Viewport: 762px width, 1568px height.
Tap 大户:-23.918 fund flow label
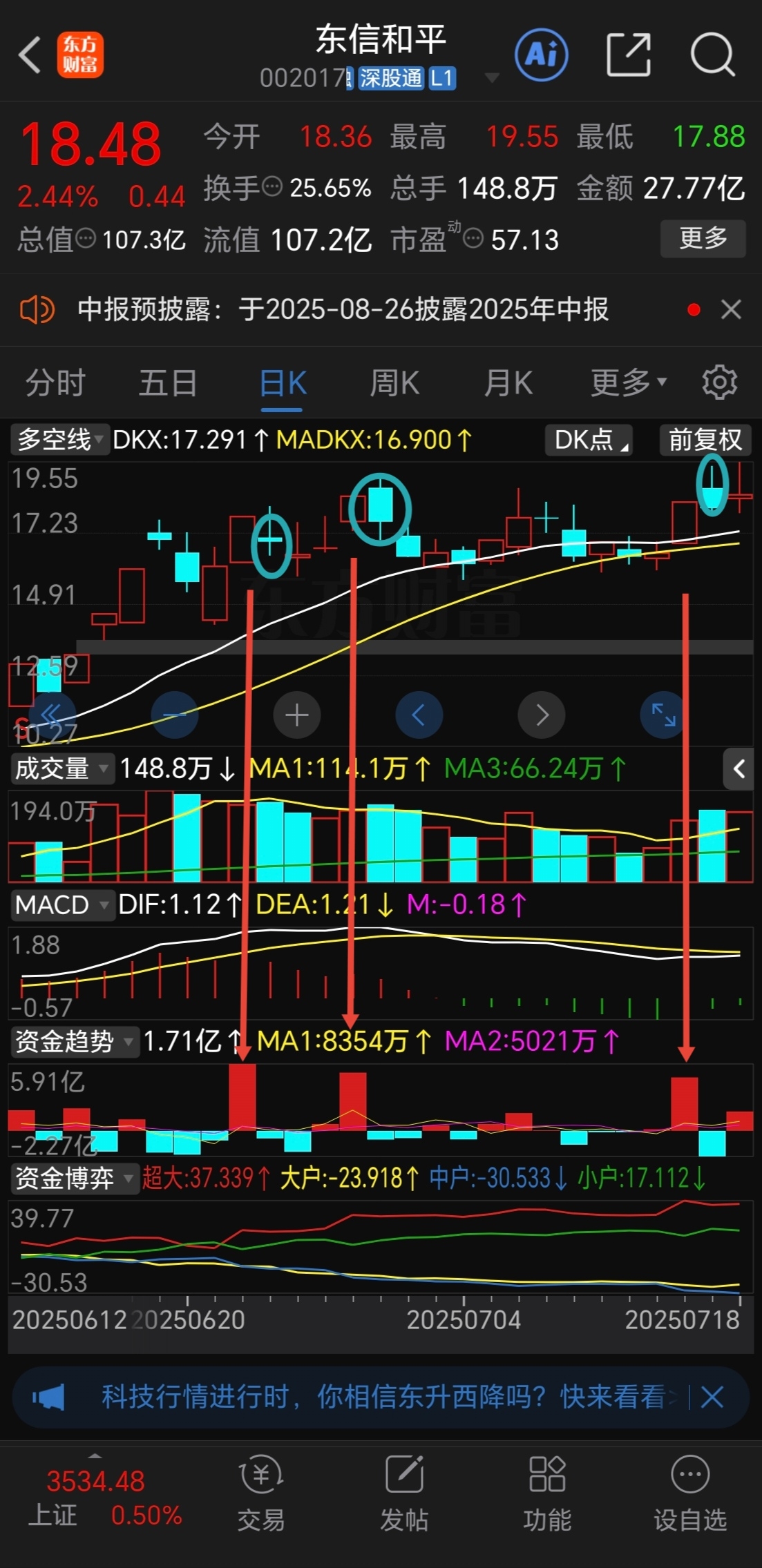[x=350, y=1178]
